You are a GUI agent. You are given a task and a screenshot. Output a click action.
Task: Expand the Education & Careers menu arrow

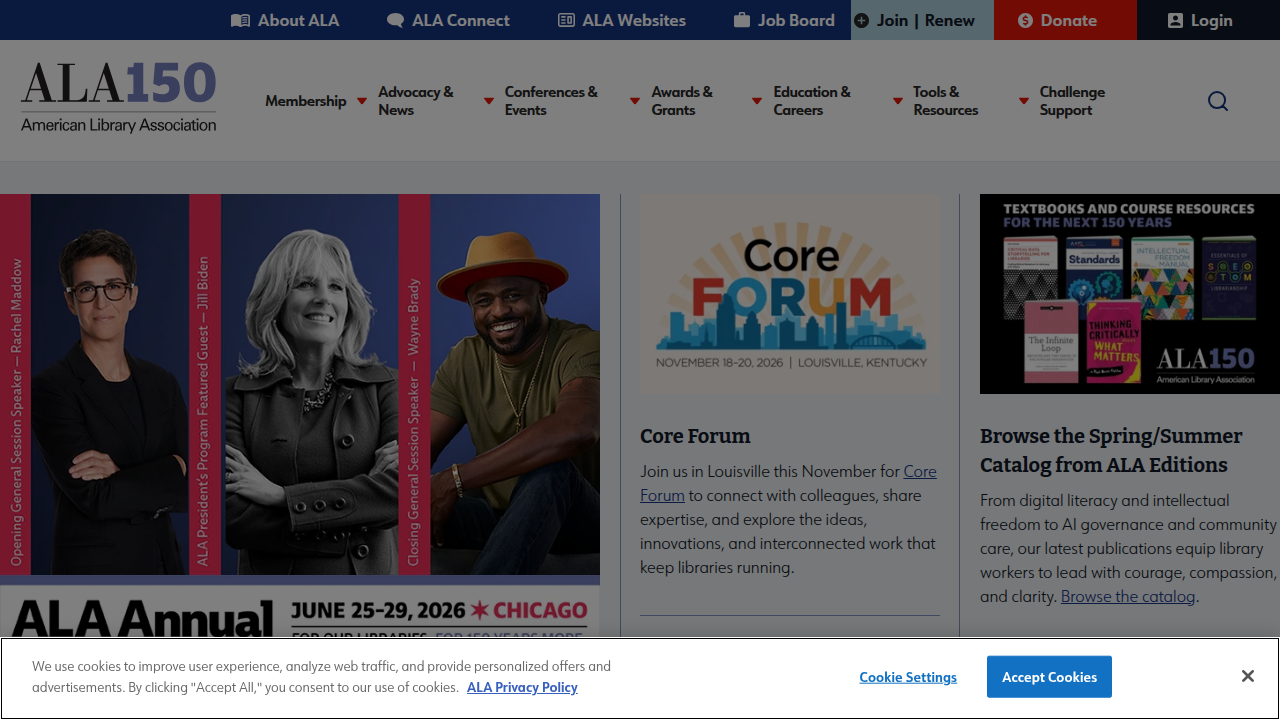pyautogui.click(x=897, y=101)
